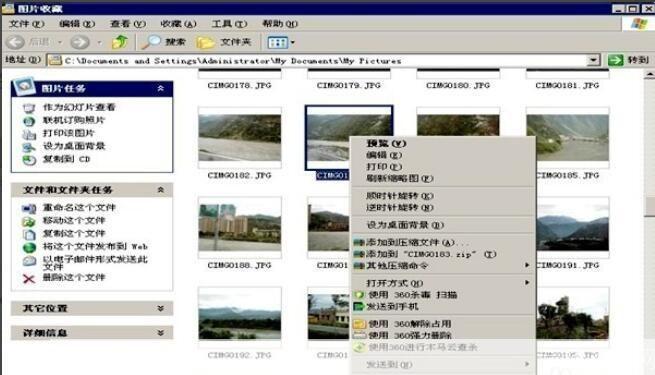The image size is (655, 375).
Task: Open the 工具(T) menu
Action: [229, 24]
